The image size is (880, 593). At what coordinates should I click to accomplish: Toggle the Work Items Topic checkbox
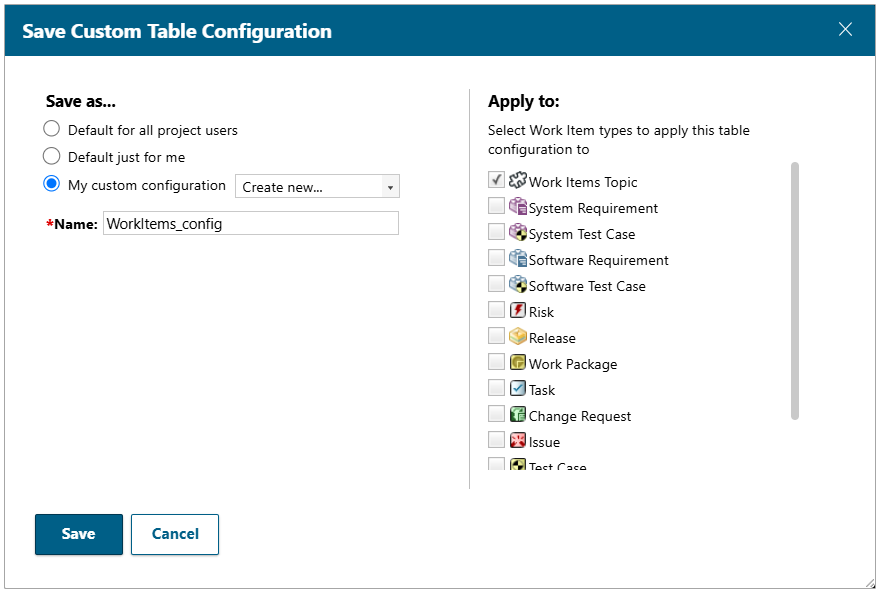pos(496,181)
